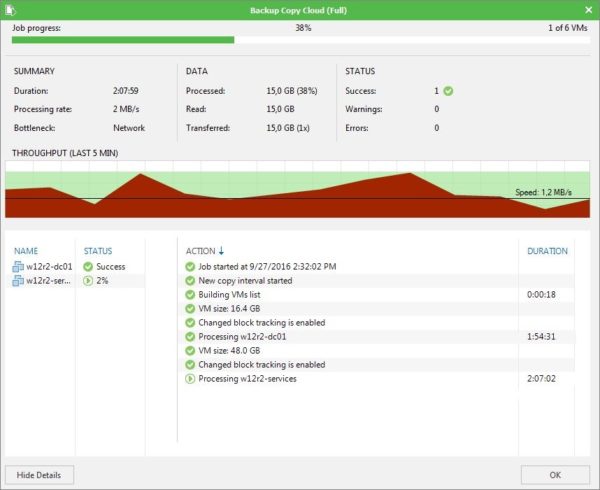Click the Success status icon for w12r2-dc01

coord(88,267)
